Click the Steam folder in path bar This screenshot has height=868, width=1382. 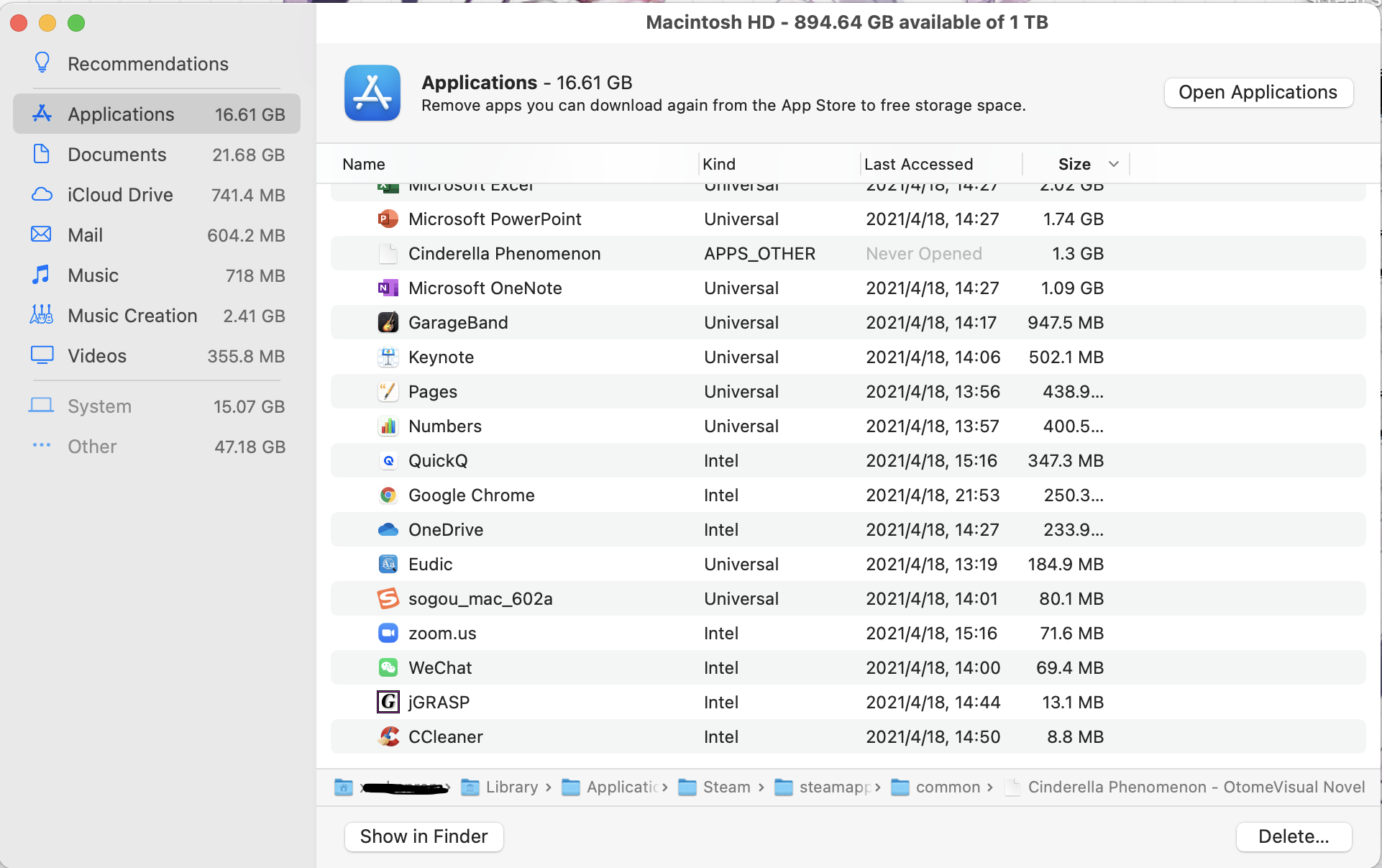click(x=726, y=787)
